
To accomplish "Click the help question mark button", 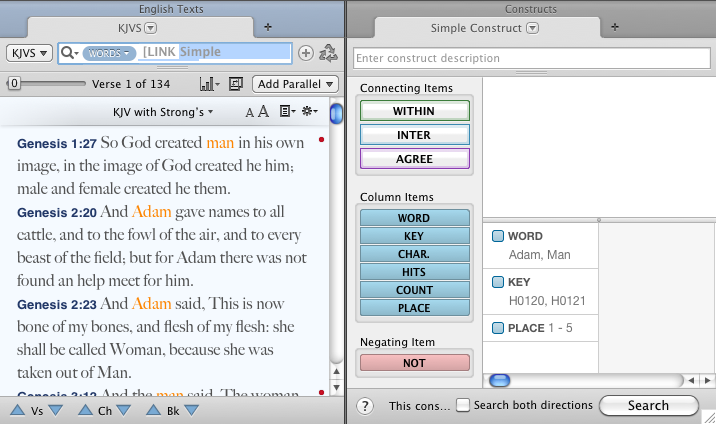I will pyautogui.click(x=366, y=405).
